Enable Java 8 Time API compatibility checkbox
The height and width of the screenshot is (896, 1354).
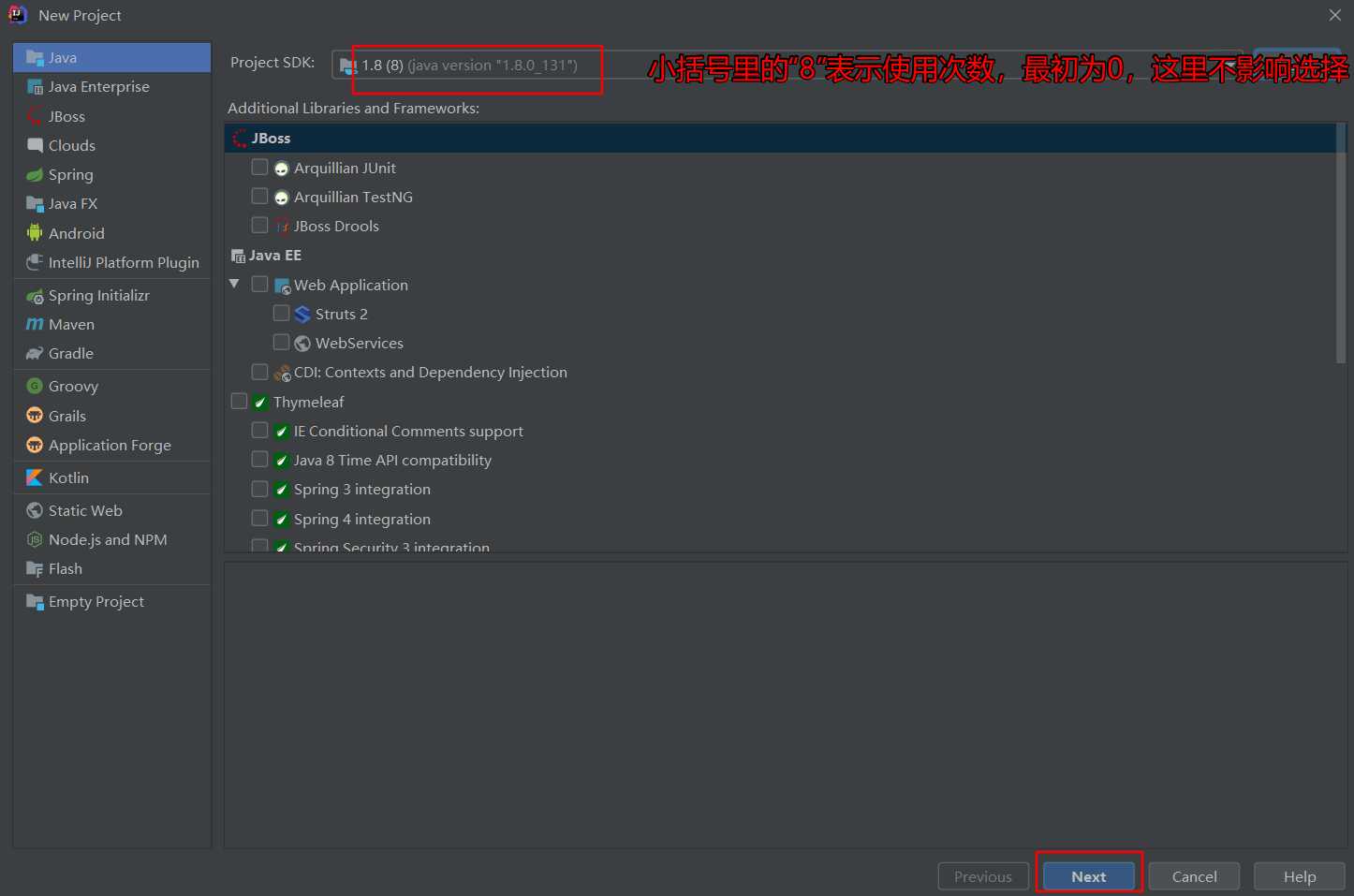pyautogui.click(x=260, y=459)
